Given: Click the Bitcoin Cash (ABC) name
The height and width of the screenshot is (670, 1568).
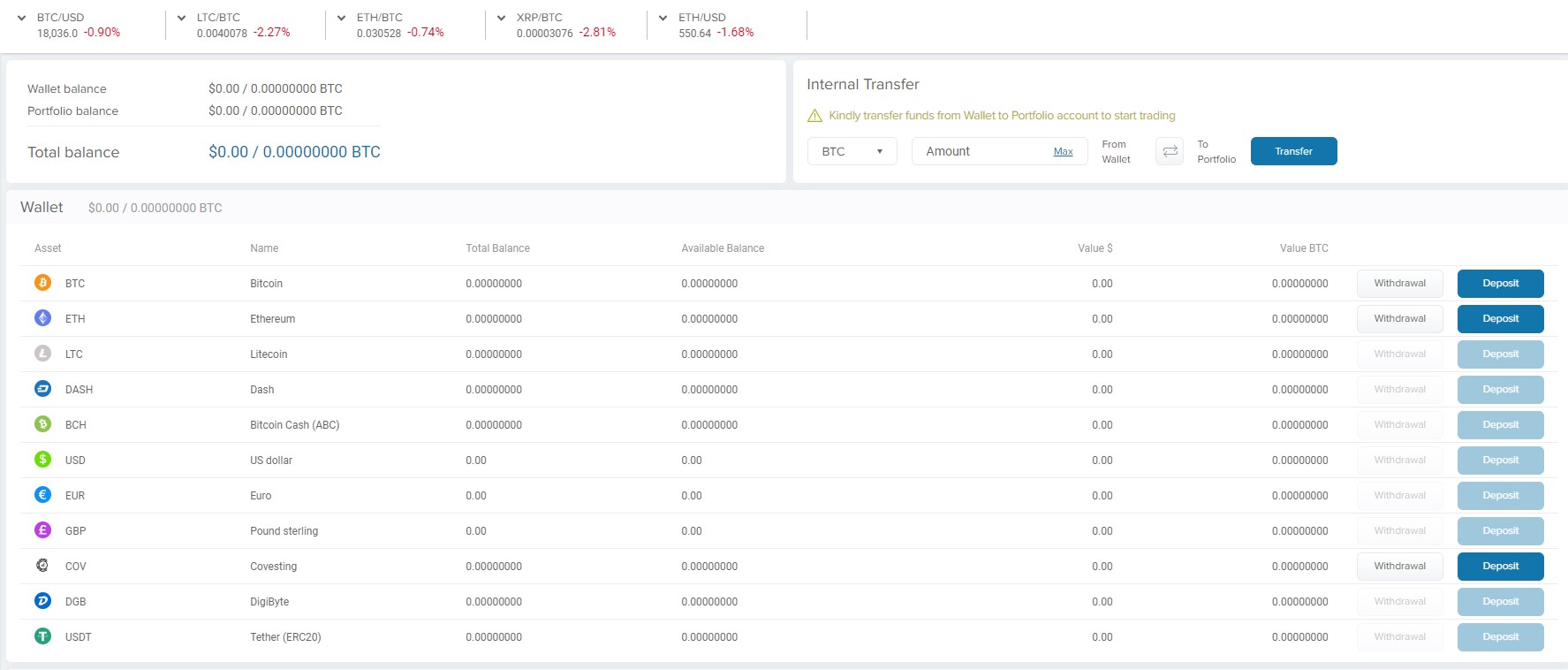Looking at the screenshot, I should pos(294,425).
